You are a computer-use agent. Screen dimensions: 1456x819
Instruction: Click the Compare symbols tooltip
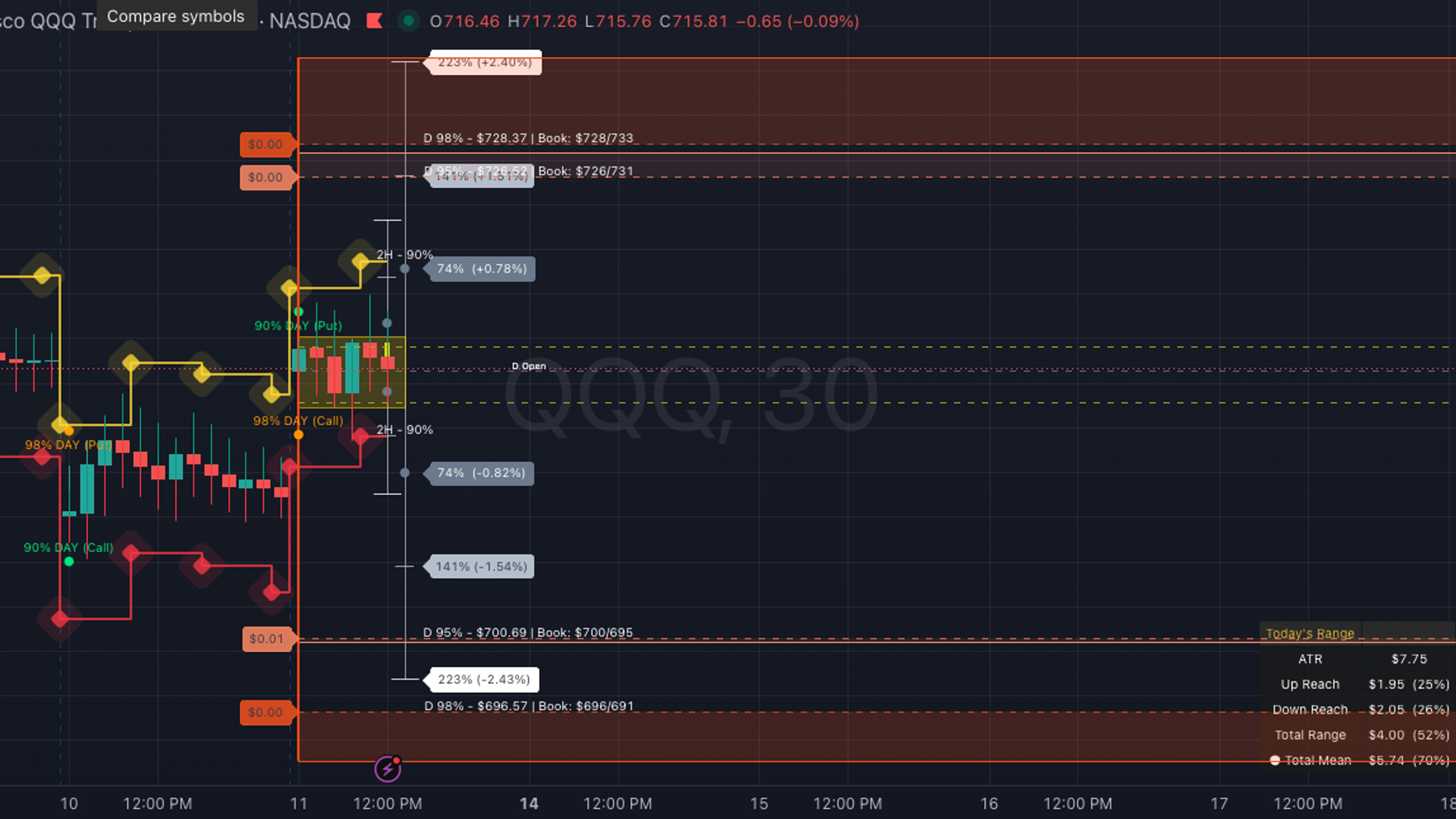(176, 16)
